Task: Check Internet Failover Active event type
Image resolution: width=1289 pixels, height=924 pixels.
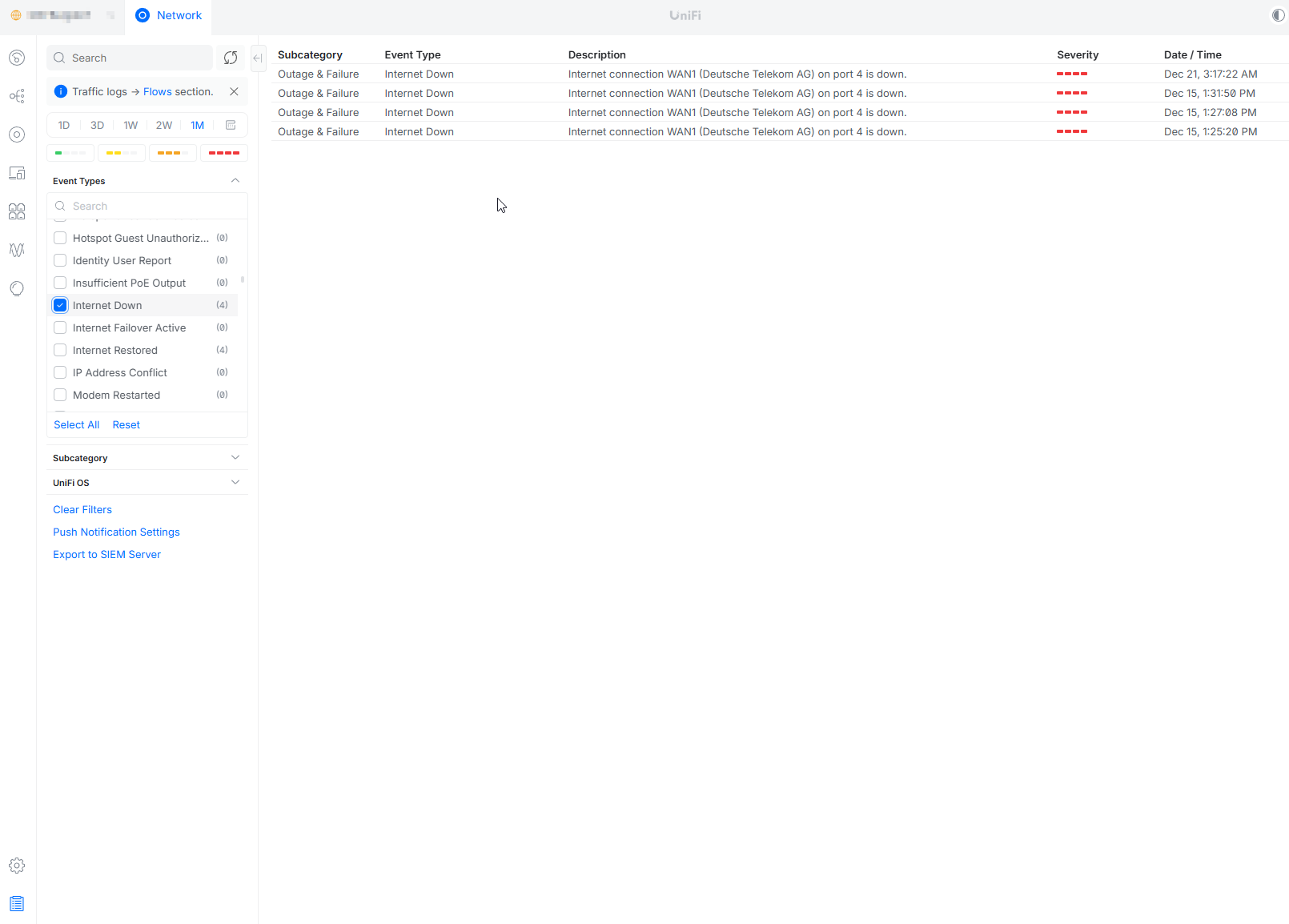Action: click(60, 327)
